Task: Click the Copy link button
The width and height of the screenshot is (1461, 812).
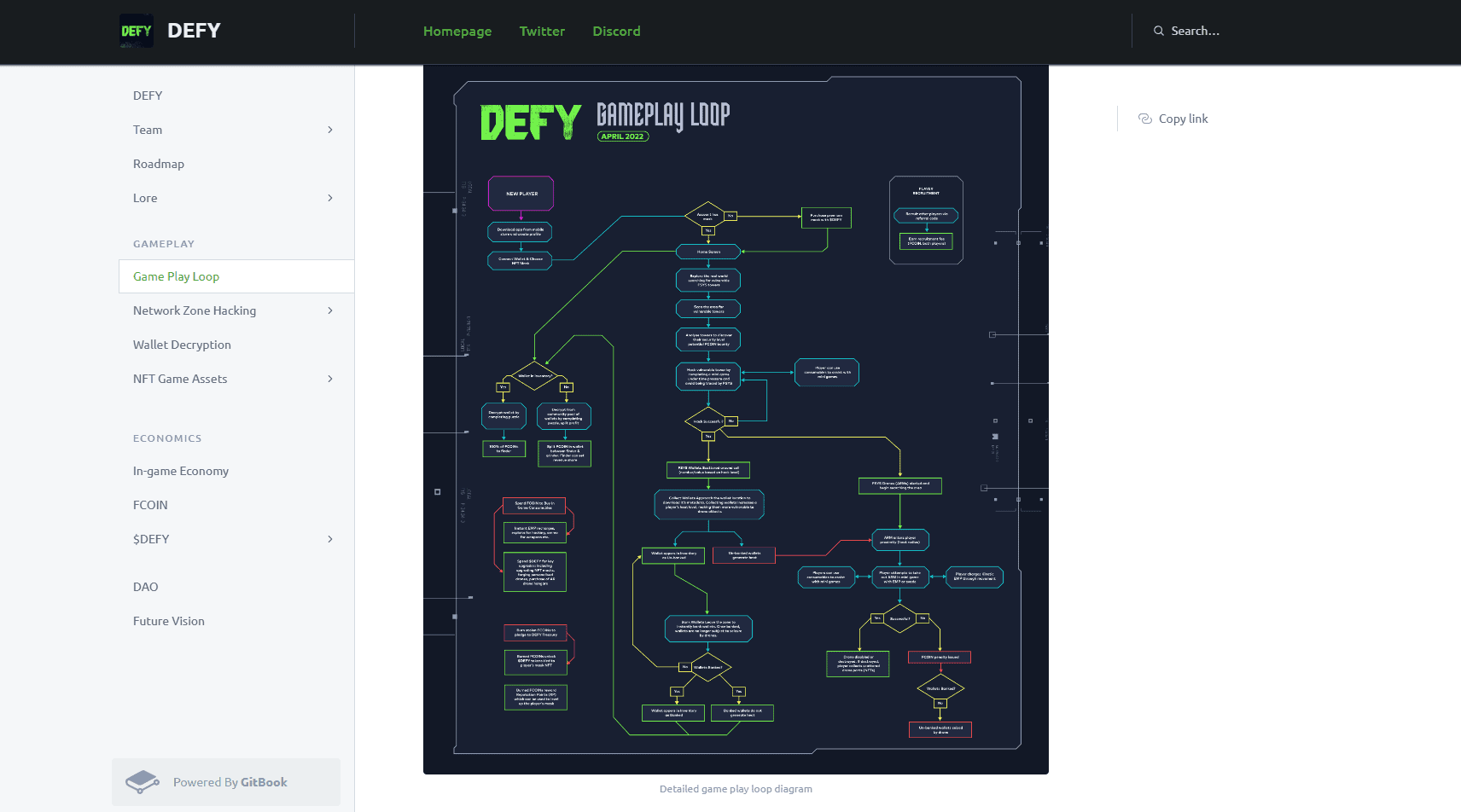Action: coord(1173,119)
